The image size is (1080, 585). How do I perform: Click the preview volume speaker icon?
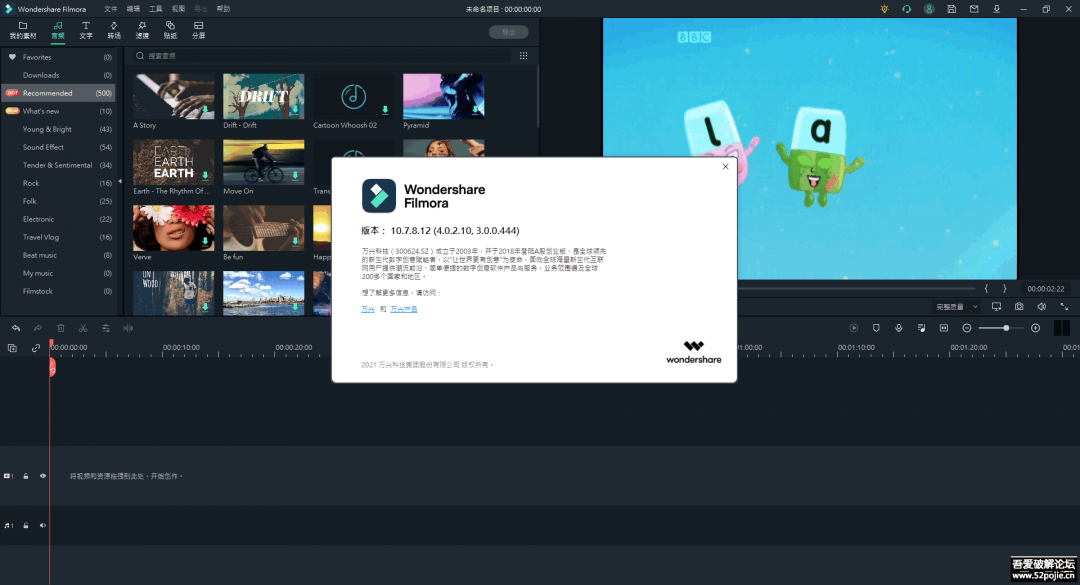click(x=1041, y=307)
